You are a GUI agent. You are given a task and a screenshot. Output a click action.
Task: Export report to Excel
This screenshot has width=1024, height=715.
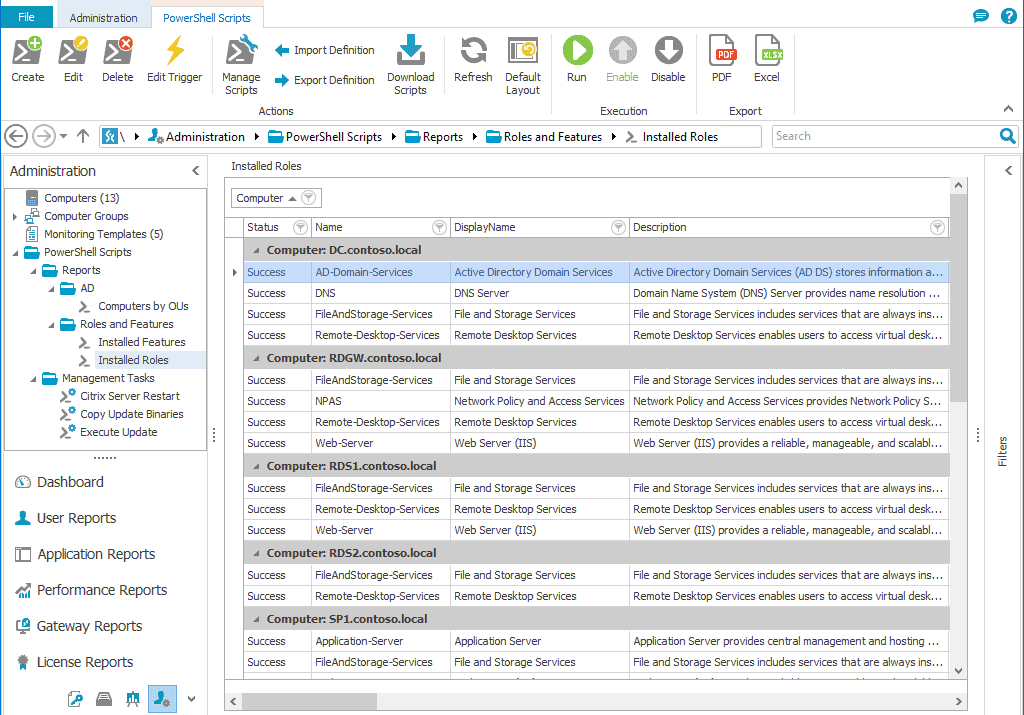767,59
